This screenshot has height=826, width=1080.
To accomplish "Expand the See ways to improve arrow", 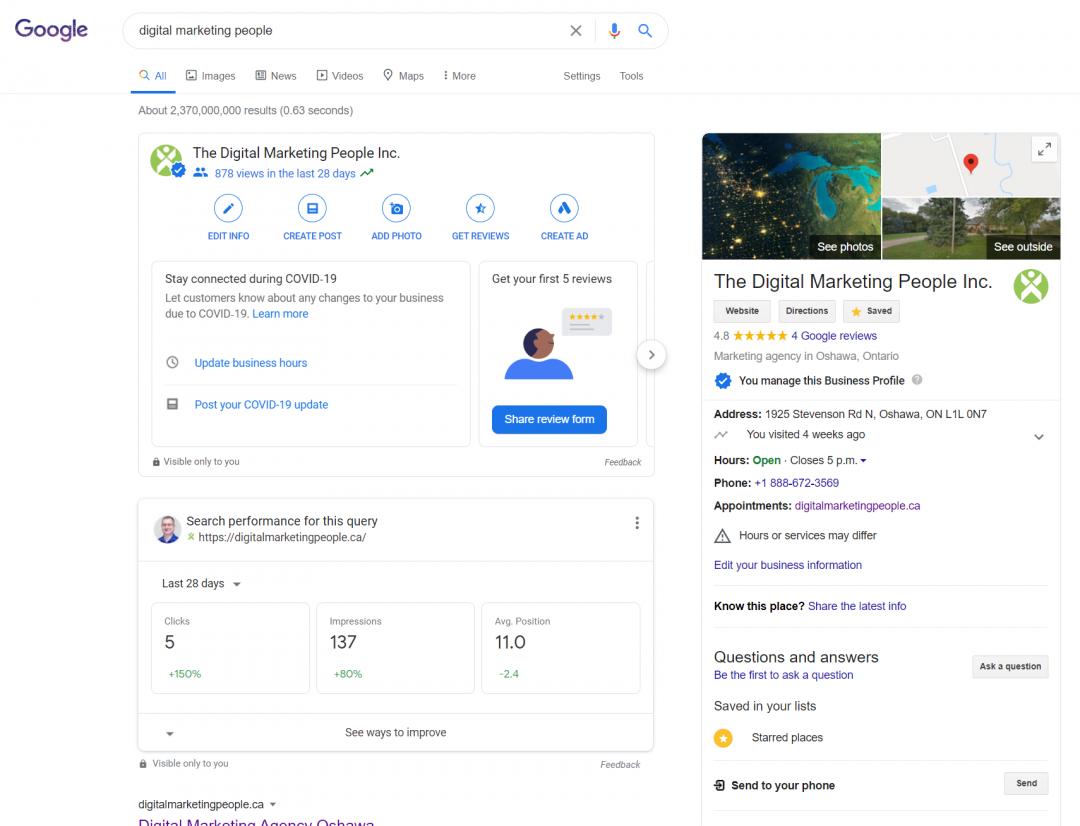I will [x=169, y=733].
